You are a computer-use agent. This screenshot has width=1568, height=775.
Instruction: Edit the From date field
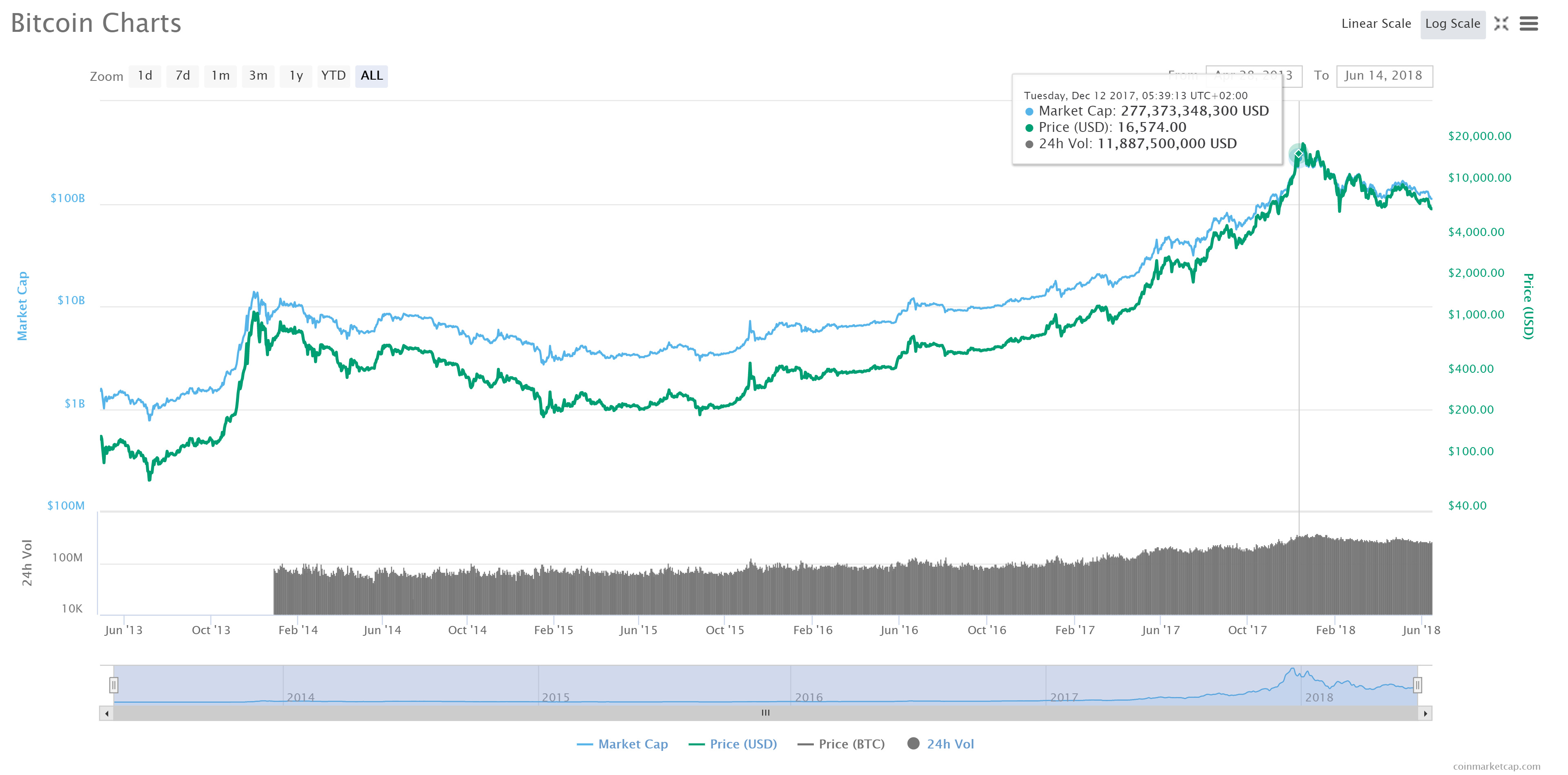[x=1253, y=76]
